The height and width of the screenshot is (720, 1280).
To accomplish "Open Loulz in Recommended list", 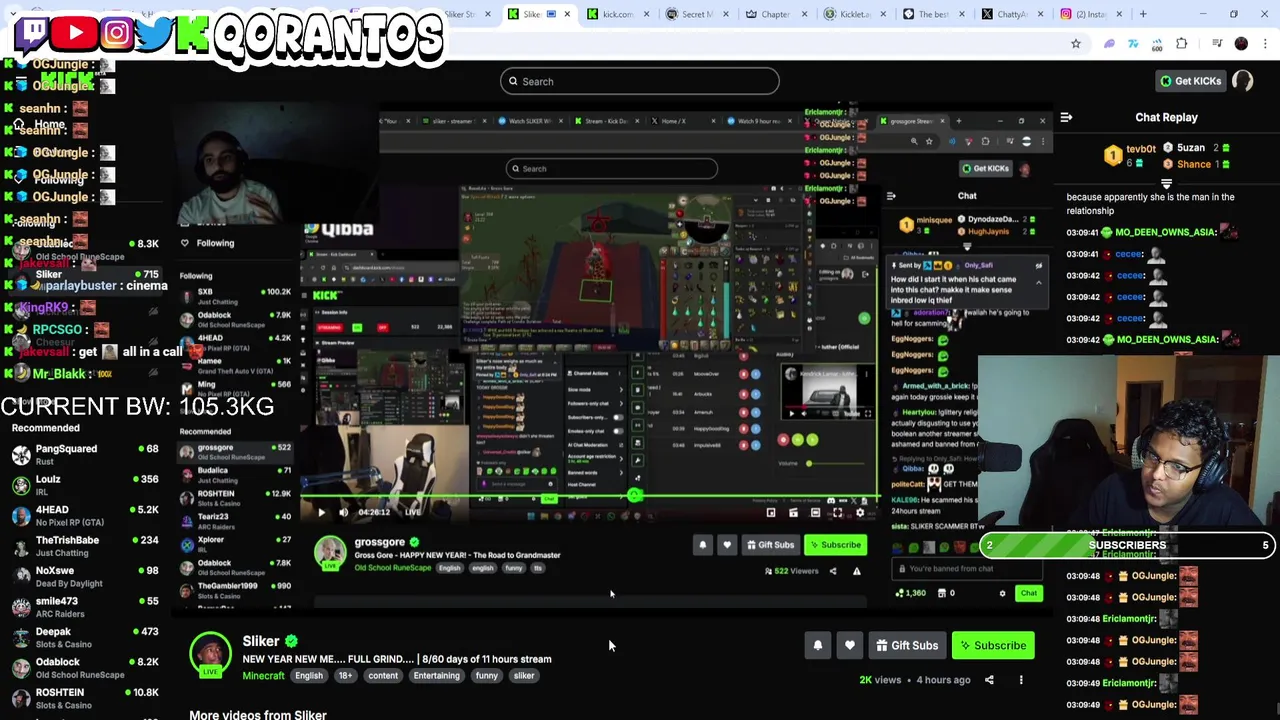I will [x=84, y=485].
